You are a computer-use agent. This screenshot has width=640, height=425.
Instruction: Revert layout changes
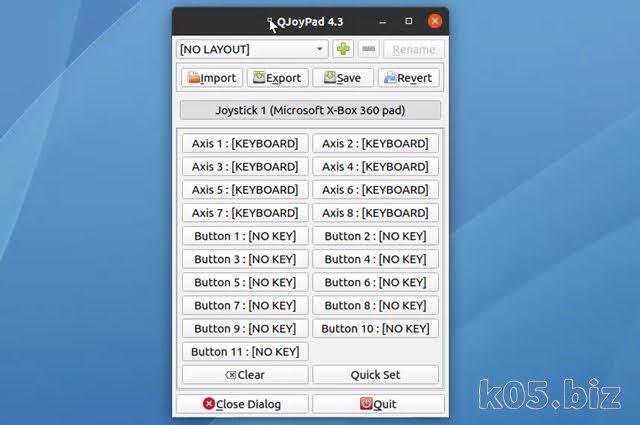click(408, 78)
